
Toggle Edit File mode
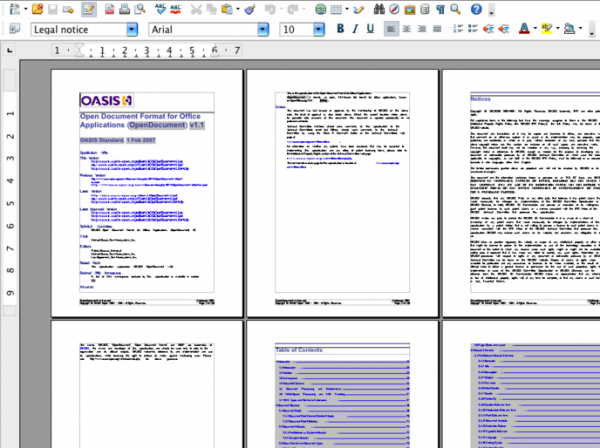point(89,9)
